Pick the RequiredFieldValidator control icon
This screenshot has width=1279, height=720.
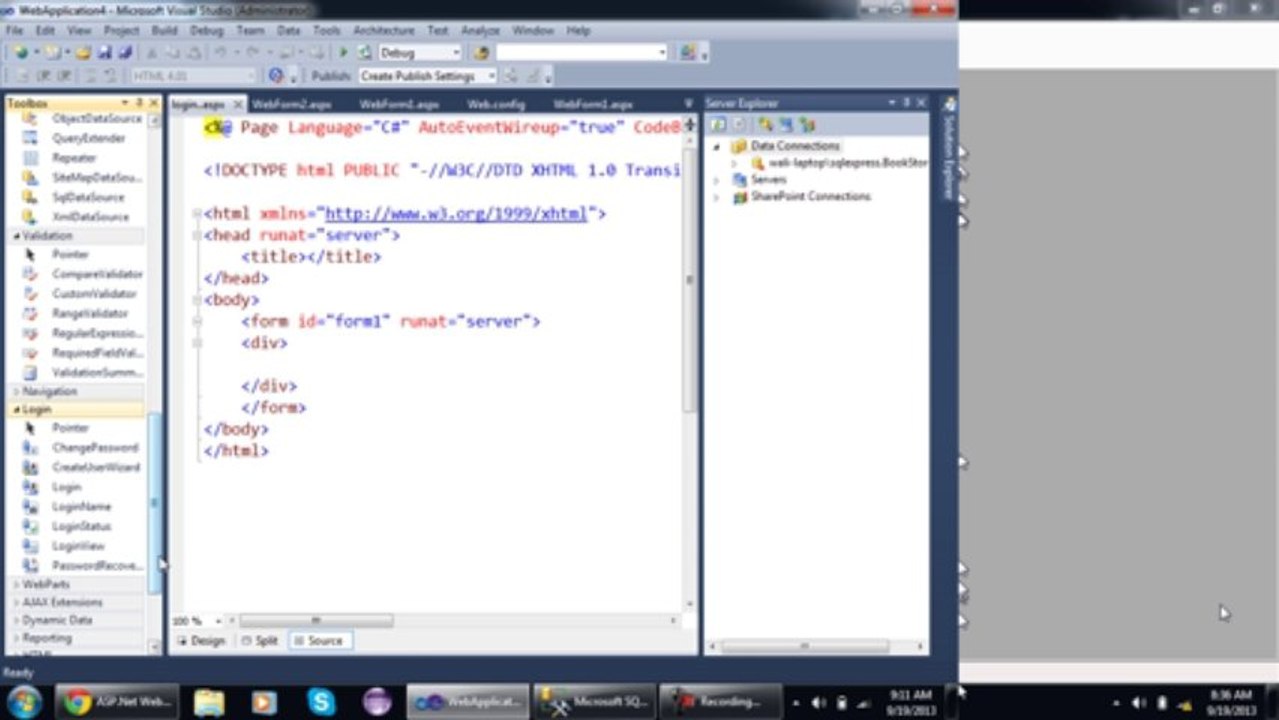coord(31,353)
